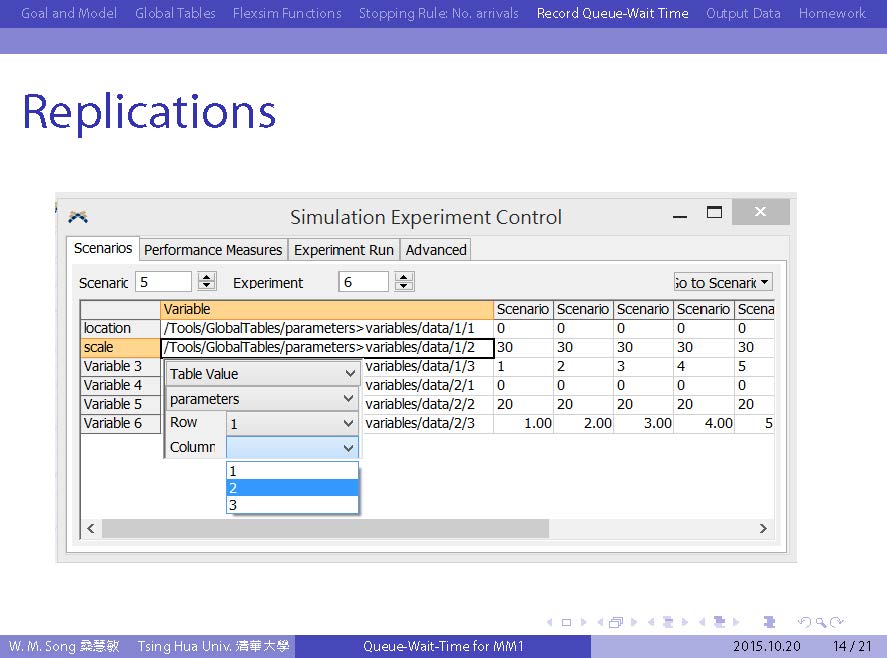Expand the parameters table dropdown
Viewport: 887px width, 658px height.
tap(263, 399)
